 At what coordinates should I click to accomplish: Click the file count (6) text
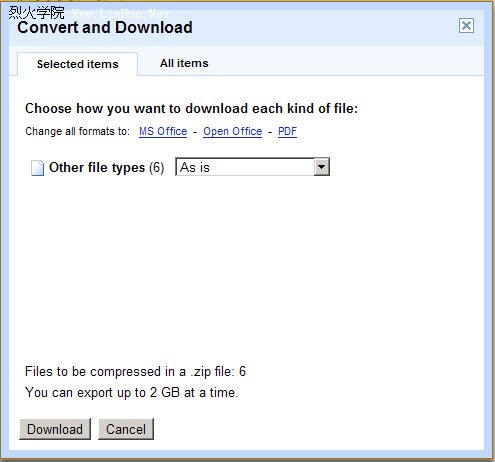[156, 167]
